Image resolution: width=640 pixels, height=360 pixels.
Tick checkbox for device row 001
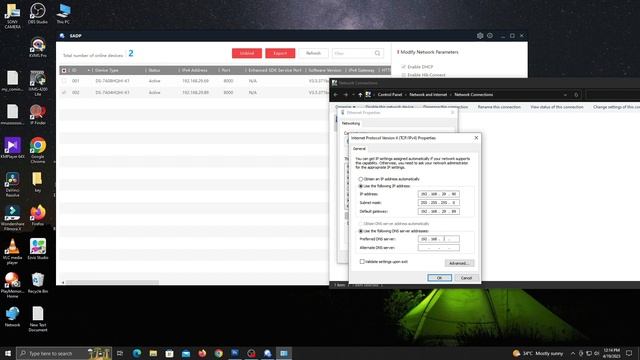click(x=64, y=81)
